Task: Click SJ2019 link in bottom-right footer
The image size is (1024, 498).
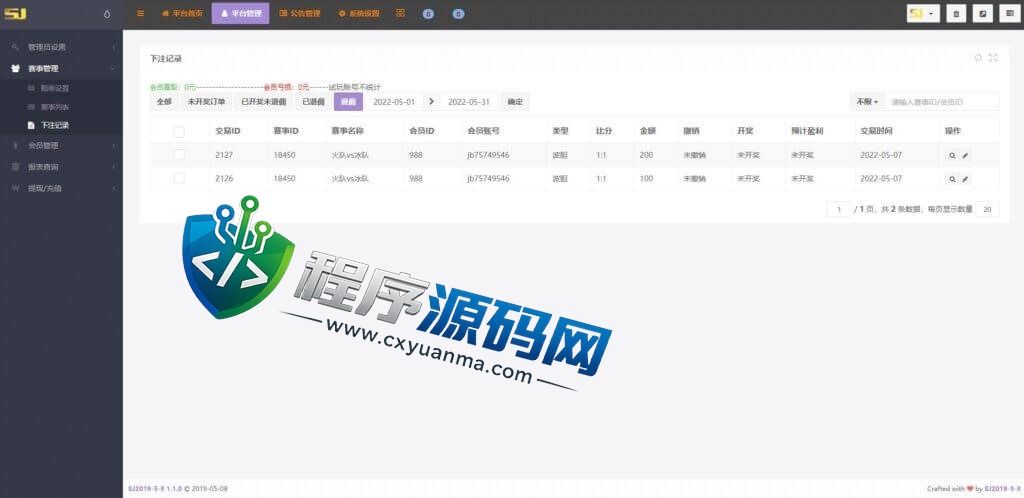Action: coord(1002,488)
